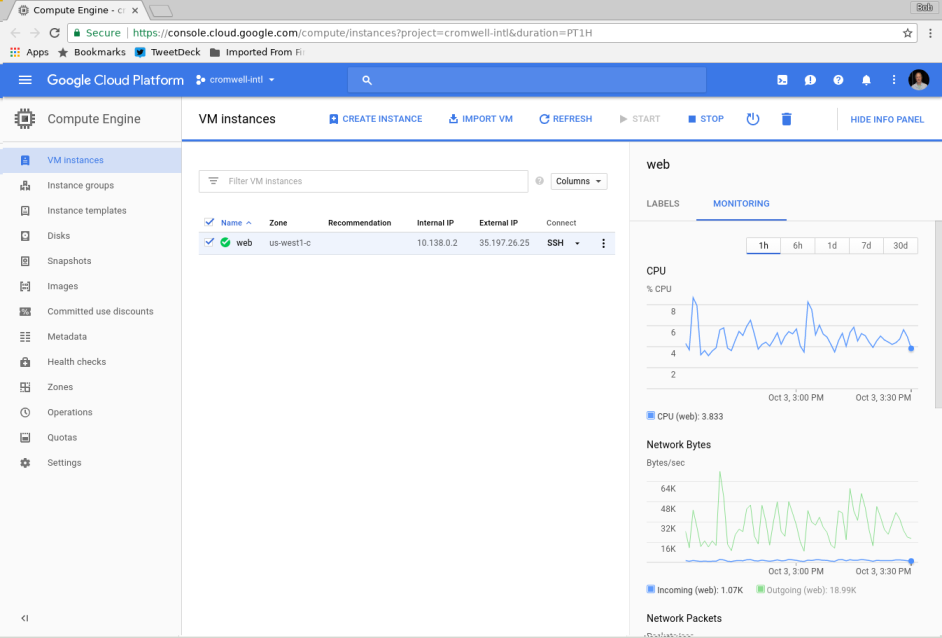
Task: Open the top bar more options menu
Action: [894, 80]
